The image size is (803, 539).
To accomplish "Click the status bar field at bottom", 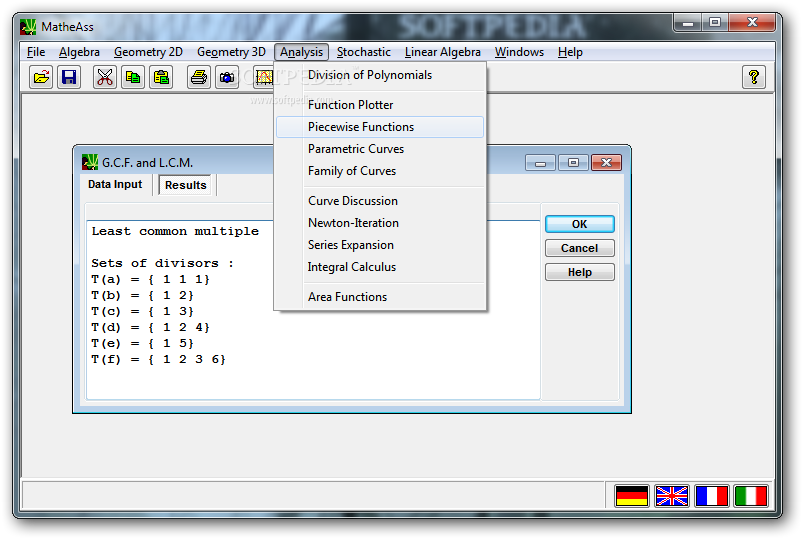I will pyautogui.click(x=314, y=496).
